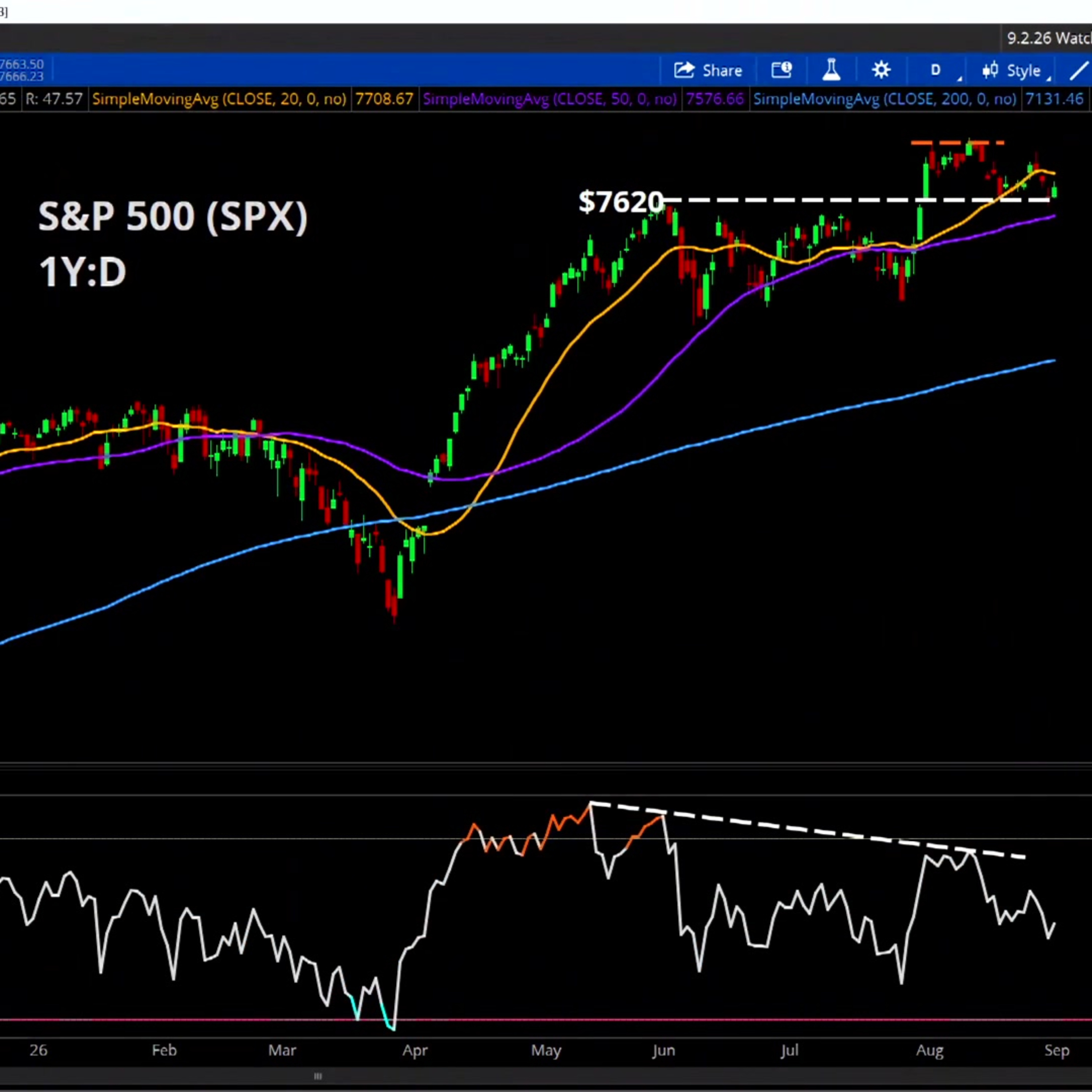Viewport: 1092px width, 1092px height.
Task: Click the 1Y:D timeframe label on chart
Action: click(83, 272)
